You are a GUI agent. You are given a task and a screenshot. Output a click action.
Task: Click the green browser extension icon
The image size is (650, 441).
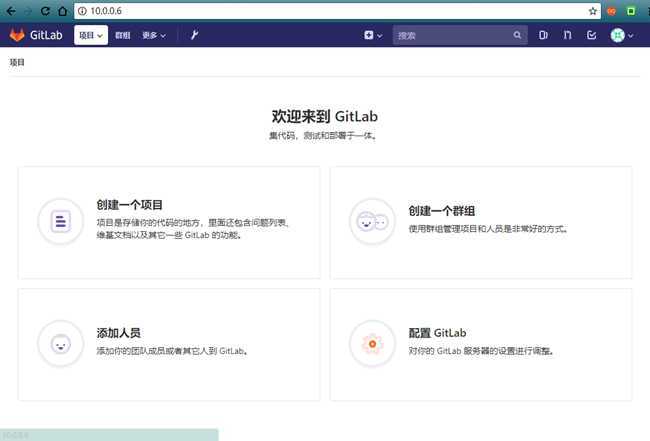[631, 11]
